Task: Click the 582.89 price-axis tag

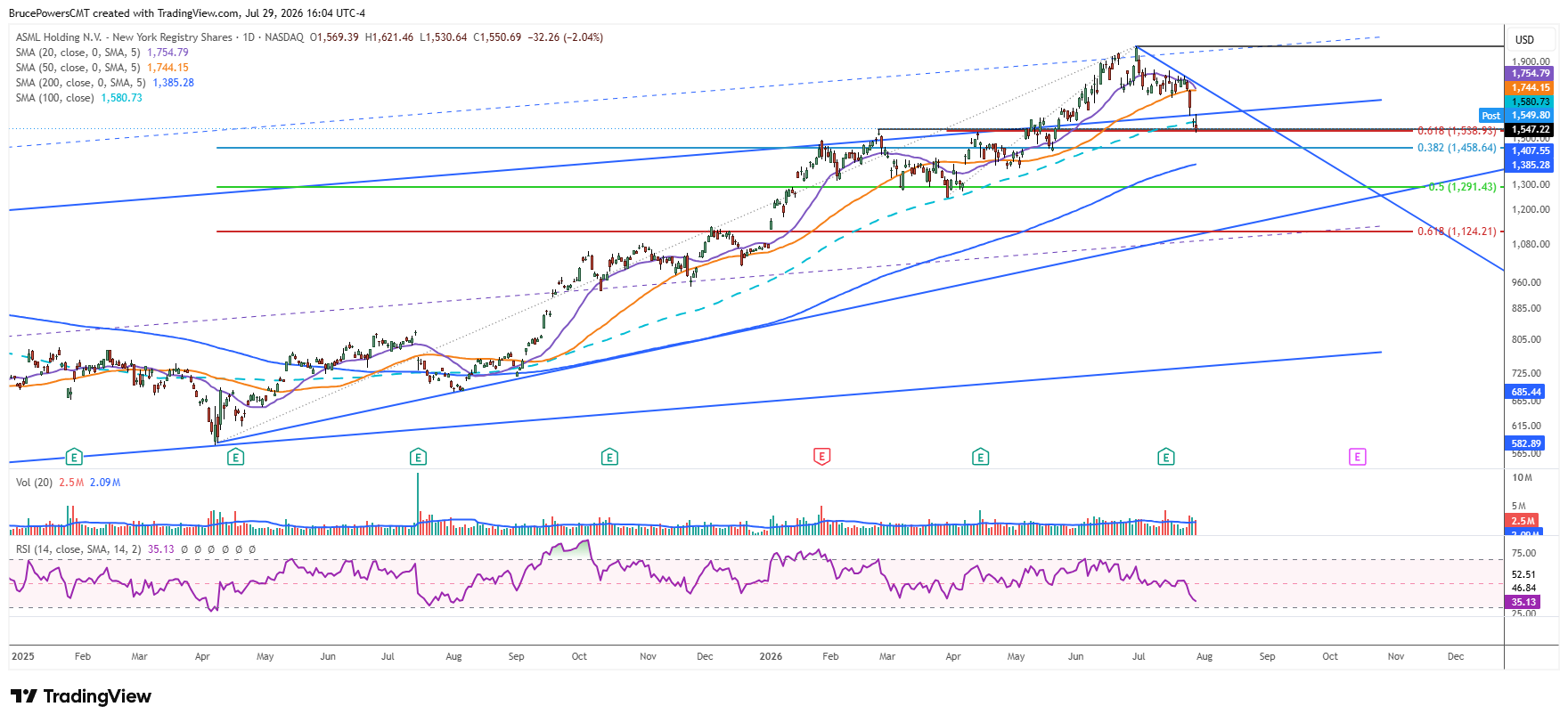Action: pyautogui.click(x=1526, y=443)
